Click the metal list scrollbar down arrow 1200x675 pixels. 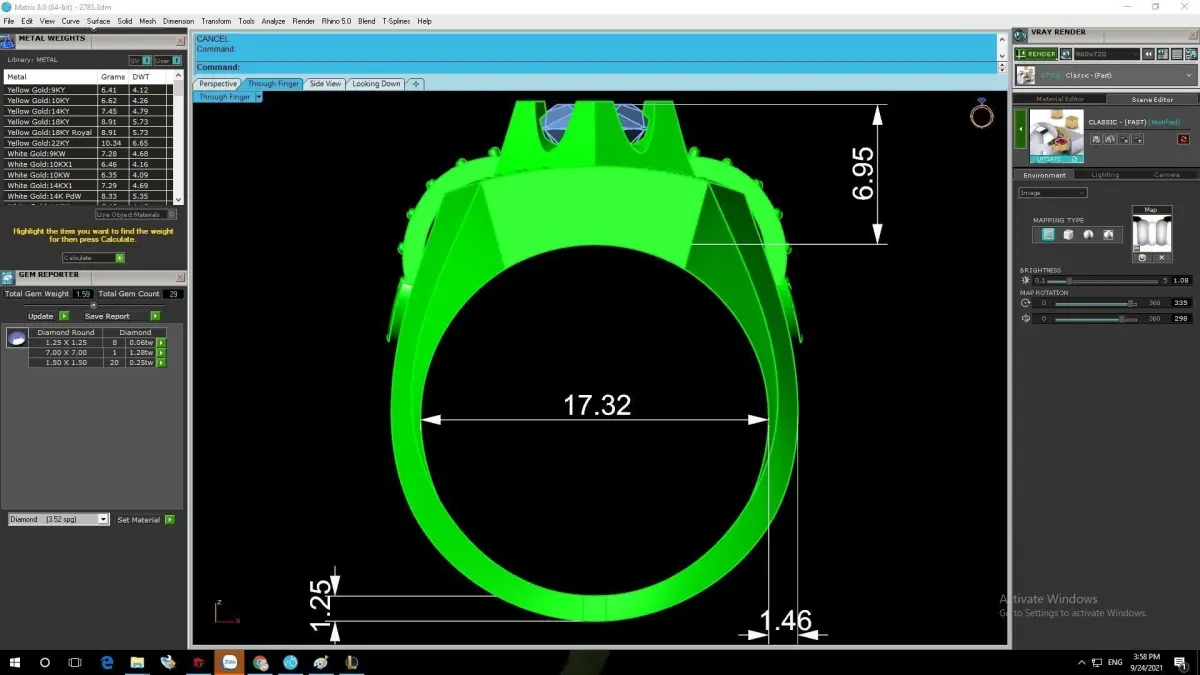[179, 200]
